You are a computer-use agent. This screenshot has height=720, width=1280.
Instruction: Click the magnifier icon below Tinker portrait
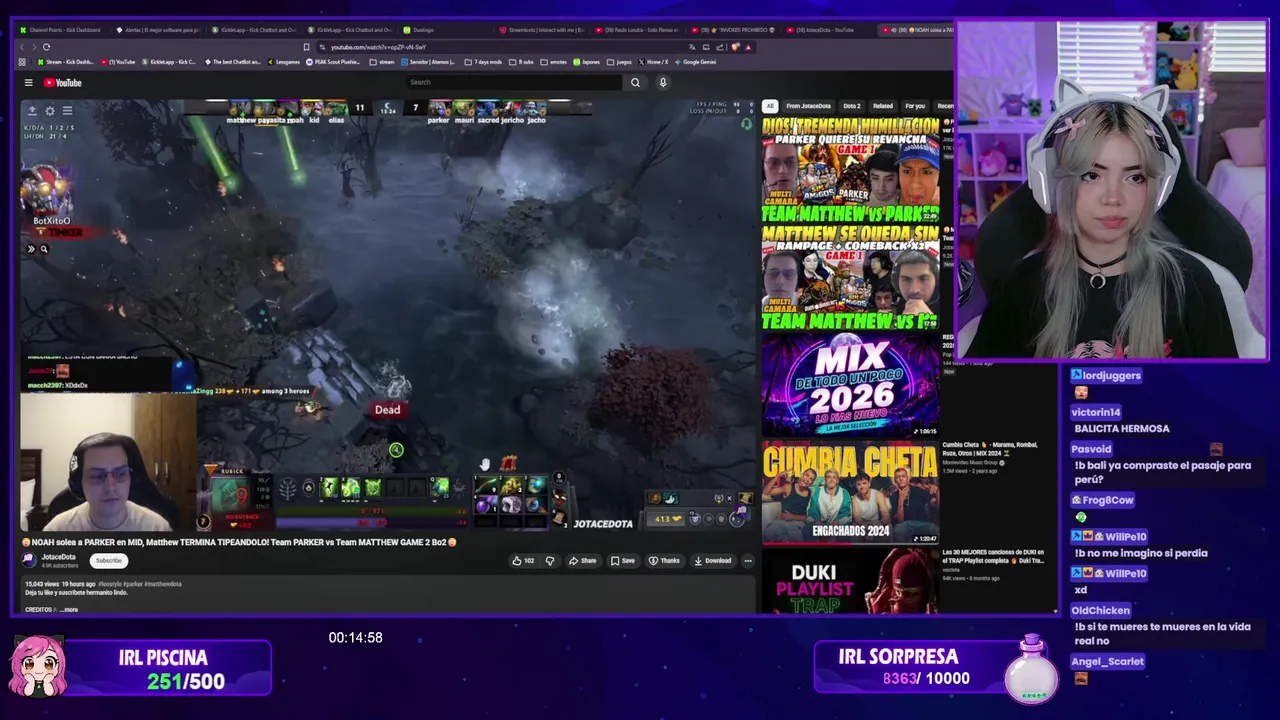pyautogui.click(x=44, y=249)
